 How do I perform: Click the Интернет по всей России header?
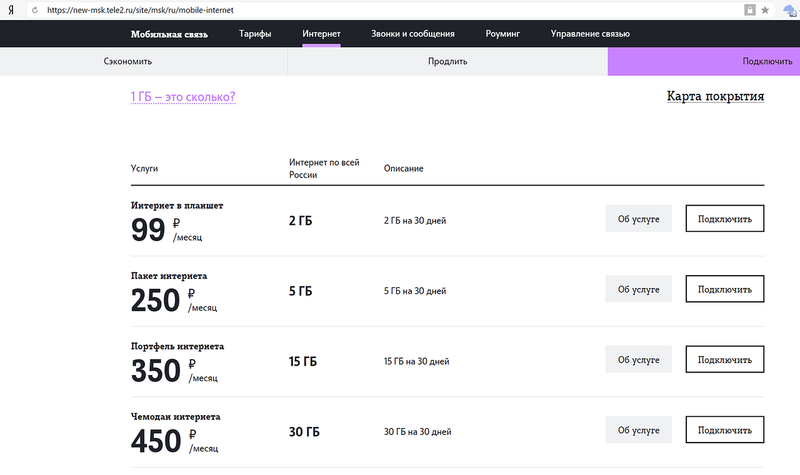click(324, 168)
